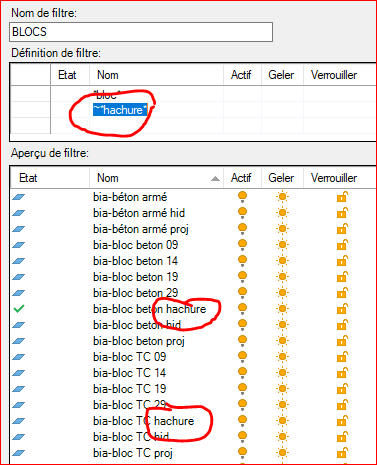Select layer bia-bloc beton hachure
Viewport: 377px width, 465px height.
150,309
